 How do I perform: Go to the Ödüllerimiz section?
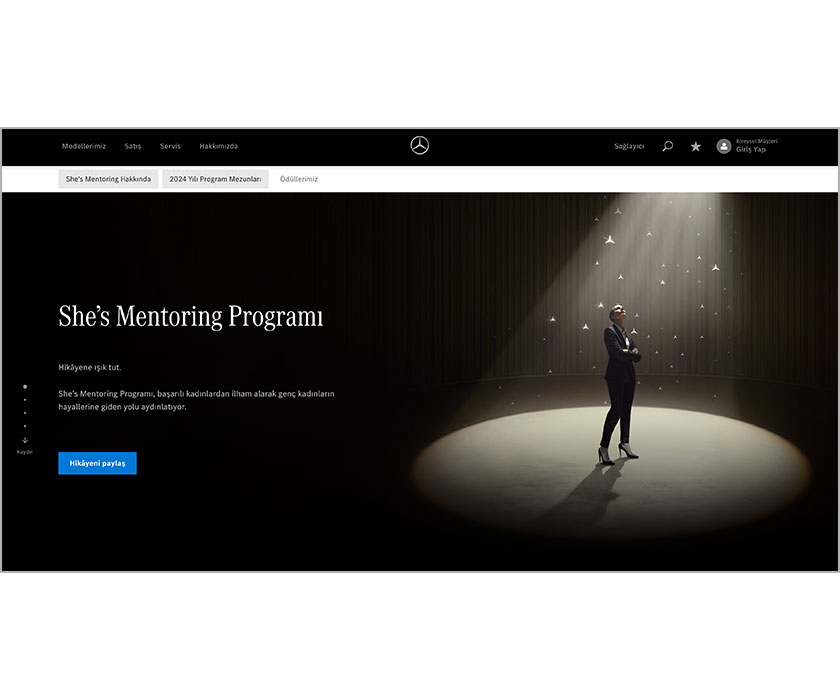coord(299,179)
